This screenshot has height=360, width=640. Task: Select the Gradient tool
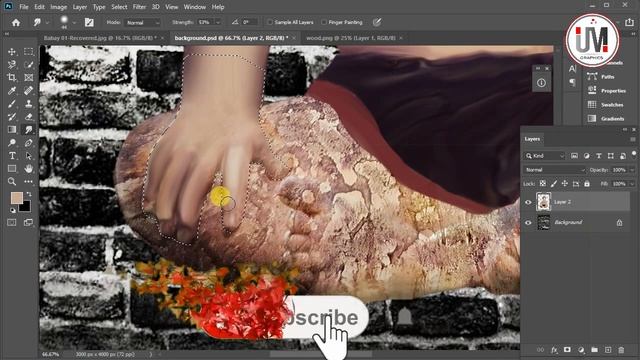coord(12,130)
